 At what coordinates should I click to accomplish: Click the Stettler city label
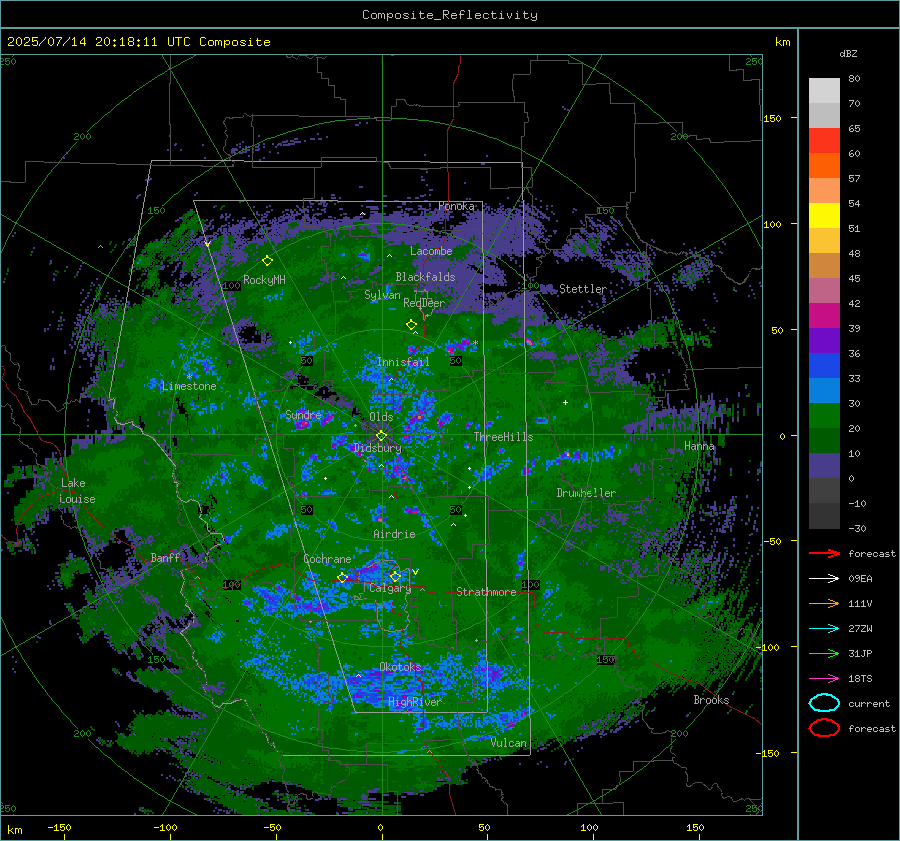coord(583,289)
